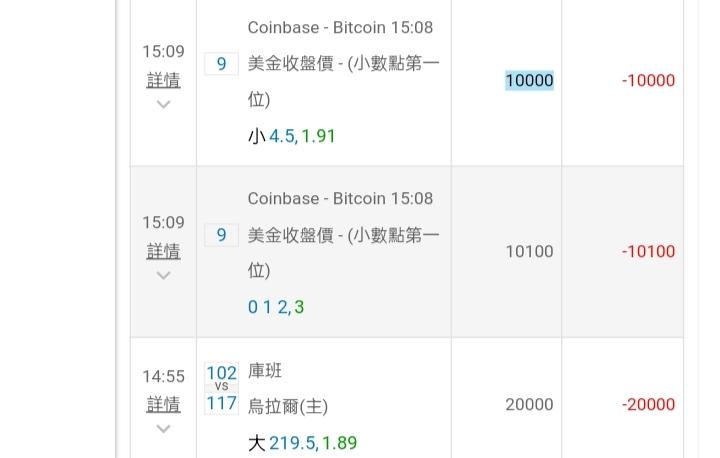This screenshot has height=458, width=720.
Task: Click loss value -10000
Action: [x=648, y=80]
